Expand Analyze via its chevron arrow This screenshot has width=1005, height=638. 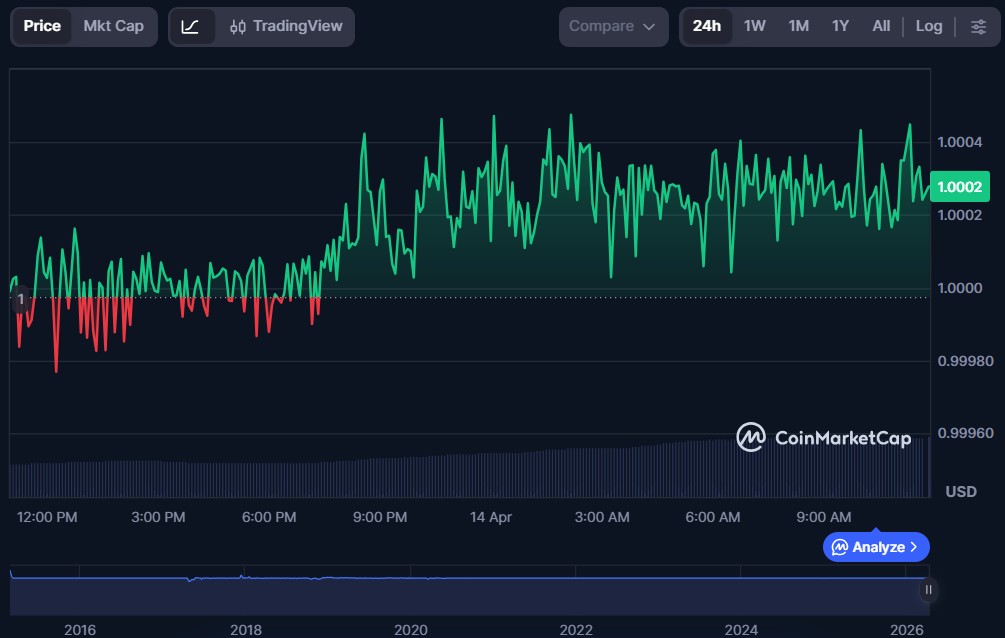914,547
